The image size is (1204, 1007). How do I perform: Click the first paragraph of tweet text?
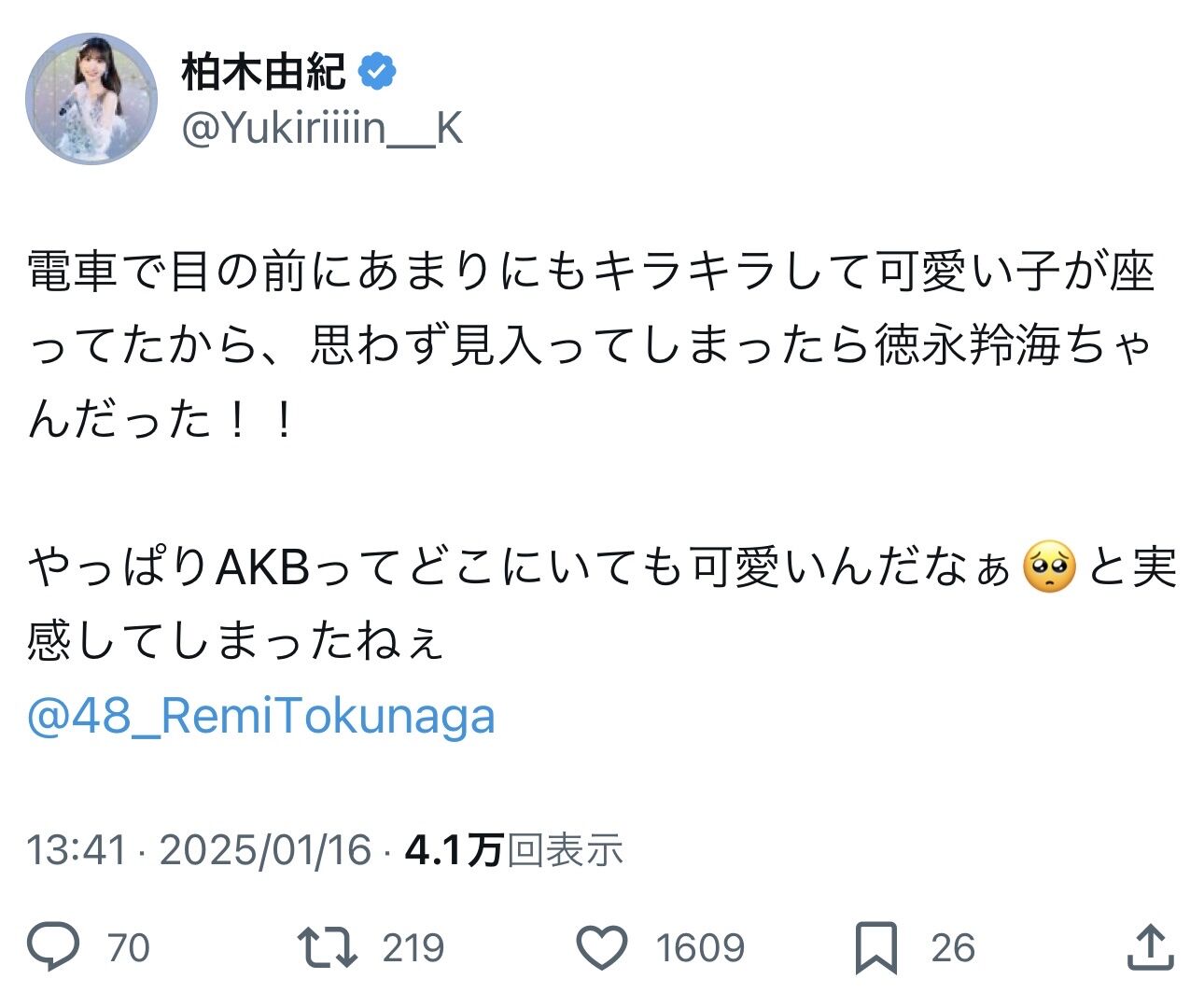pos(593,346)
